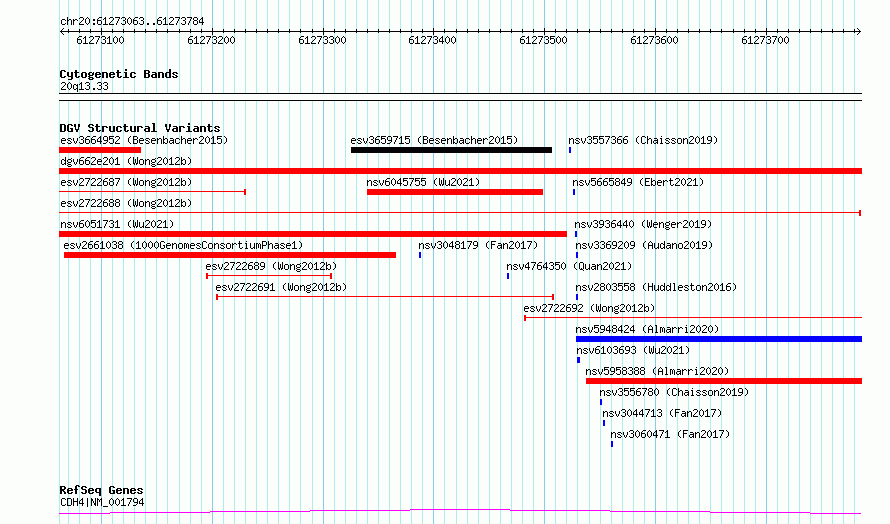Click ruler position 61273500
890x524 pixels.
543,40
